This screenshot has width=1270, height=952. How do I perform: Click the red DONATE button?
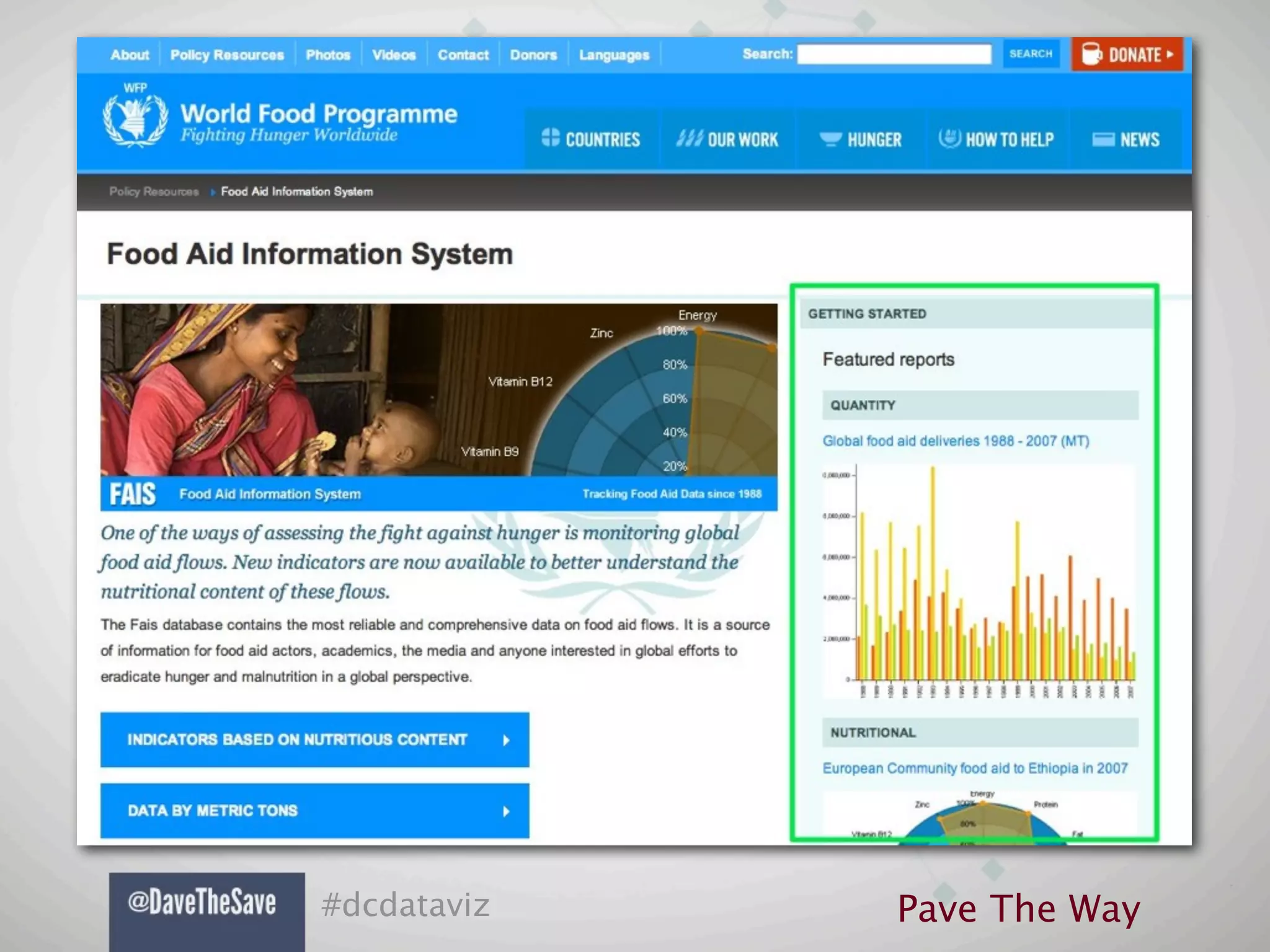(1127, 55)
